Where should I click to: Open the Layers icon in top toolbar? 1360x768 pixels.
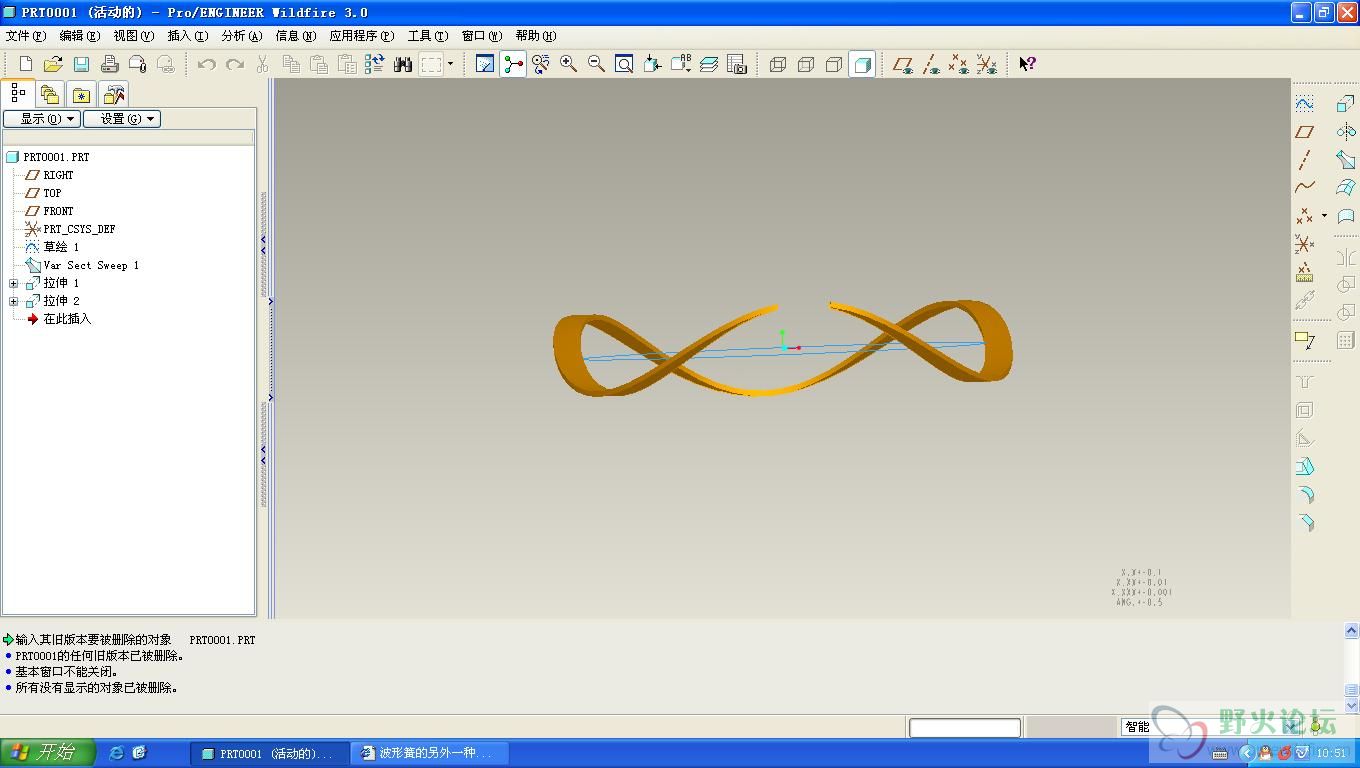(709, 64)
